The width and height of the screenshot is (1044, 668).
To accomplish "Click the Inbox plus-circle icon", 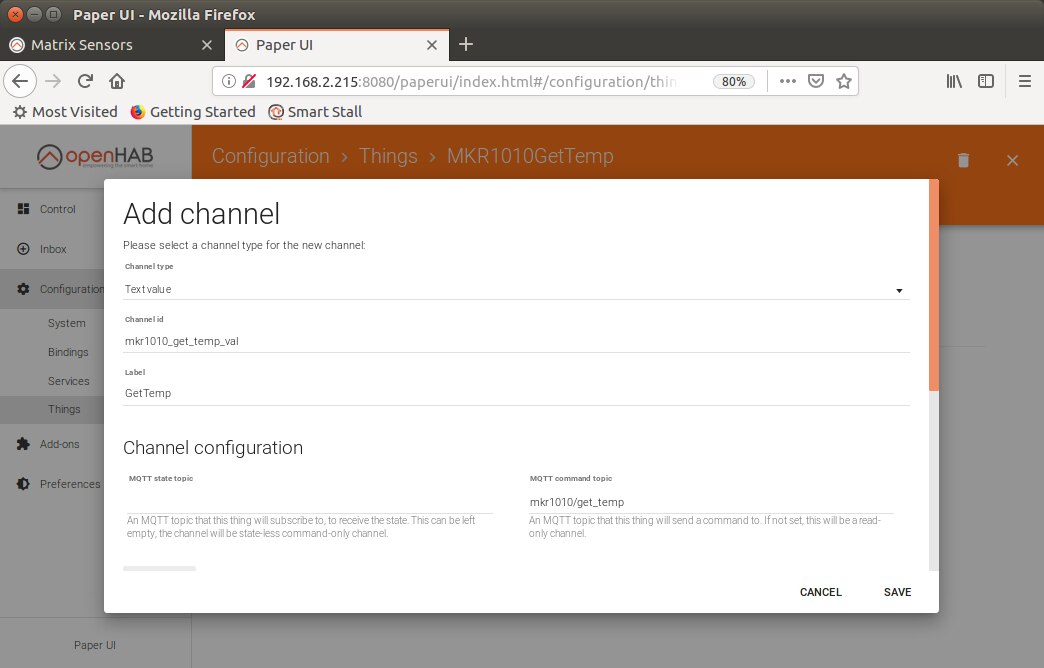I will (23, 248).
